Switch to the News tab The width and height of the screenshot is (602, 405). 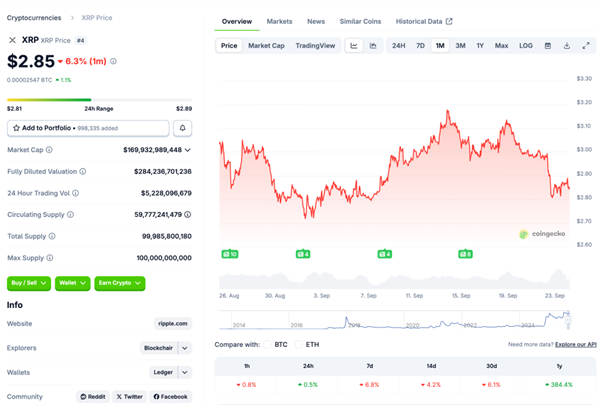pos(316,21)
